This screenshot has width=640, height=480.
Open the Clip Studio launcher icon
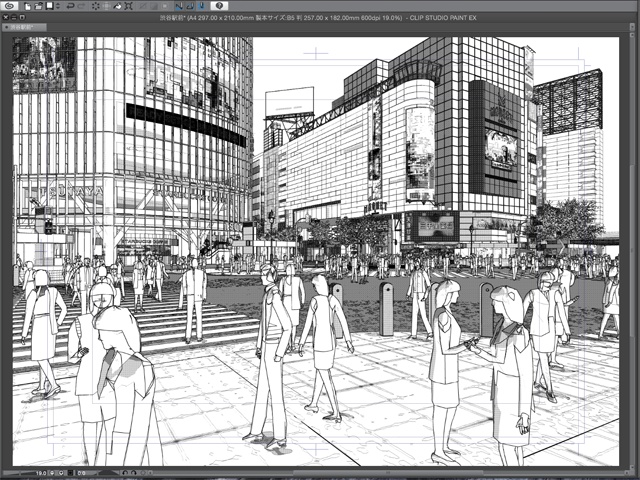(9, 6)
